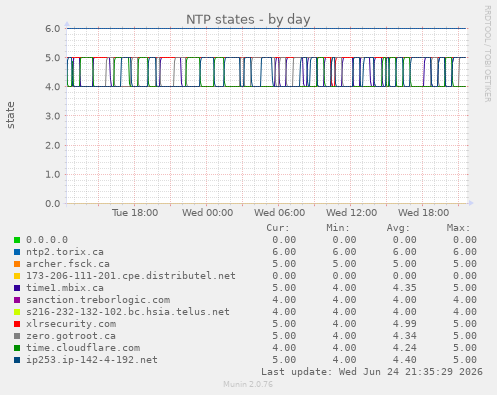Click the 0.0.0.0 green legend swatch

[17, 240]
